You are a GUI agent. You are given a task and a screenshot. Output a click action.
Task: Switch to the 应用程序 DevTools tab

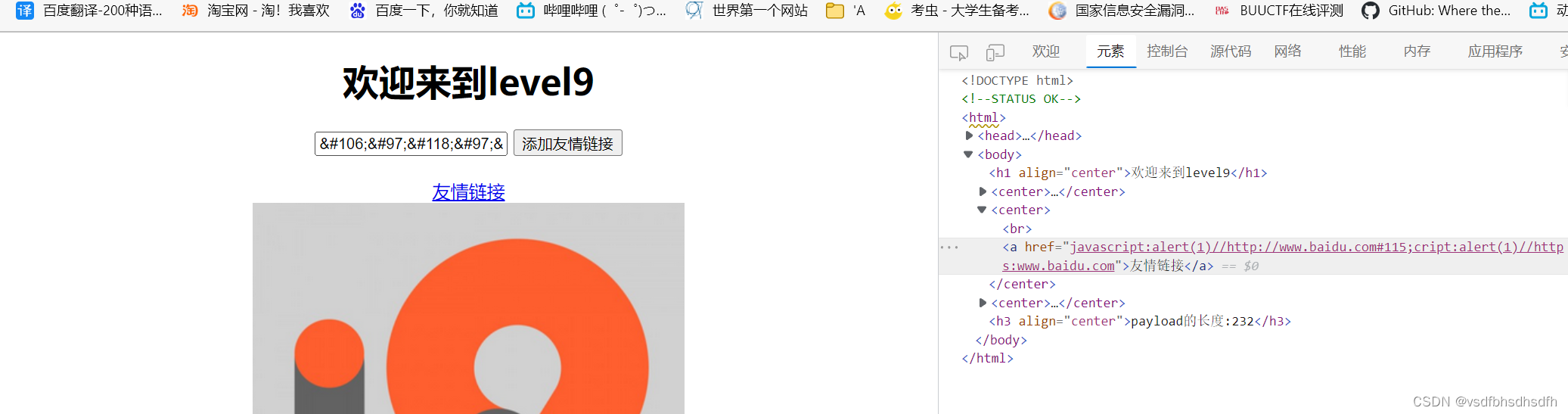1495,51
